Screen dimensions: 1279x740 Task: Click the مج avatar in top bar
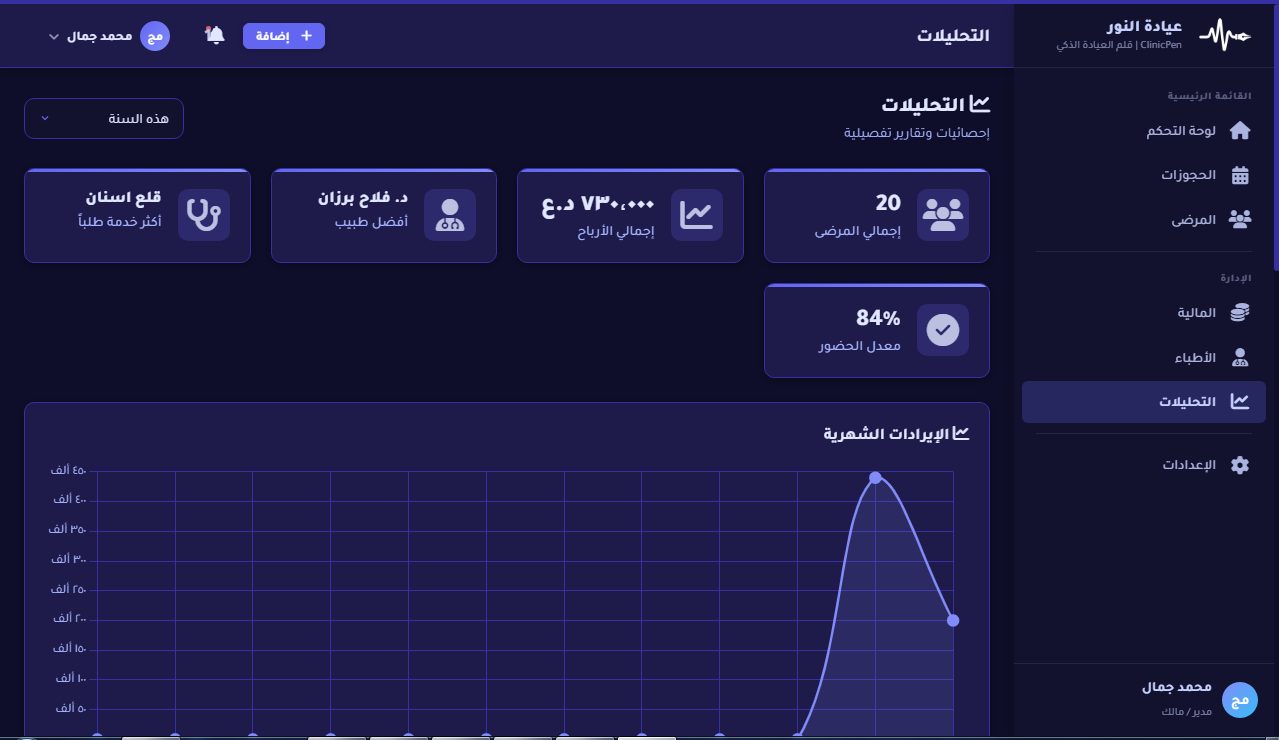155,36
